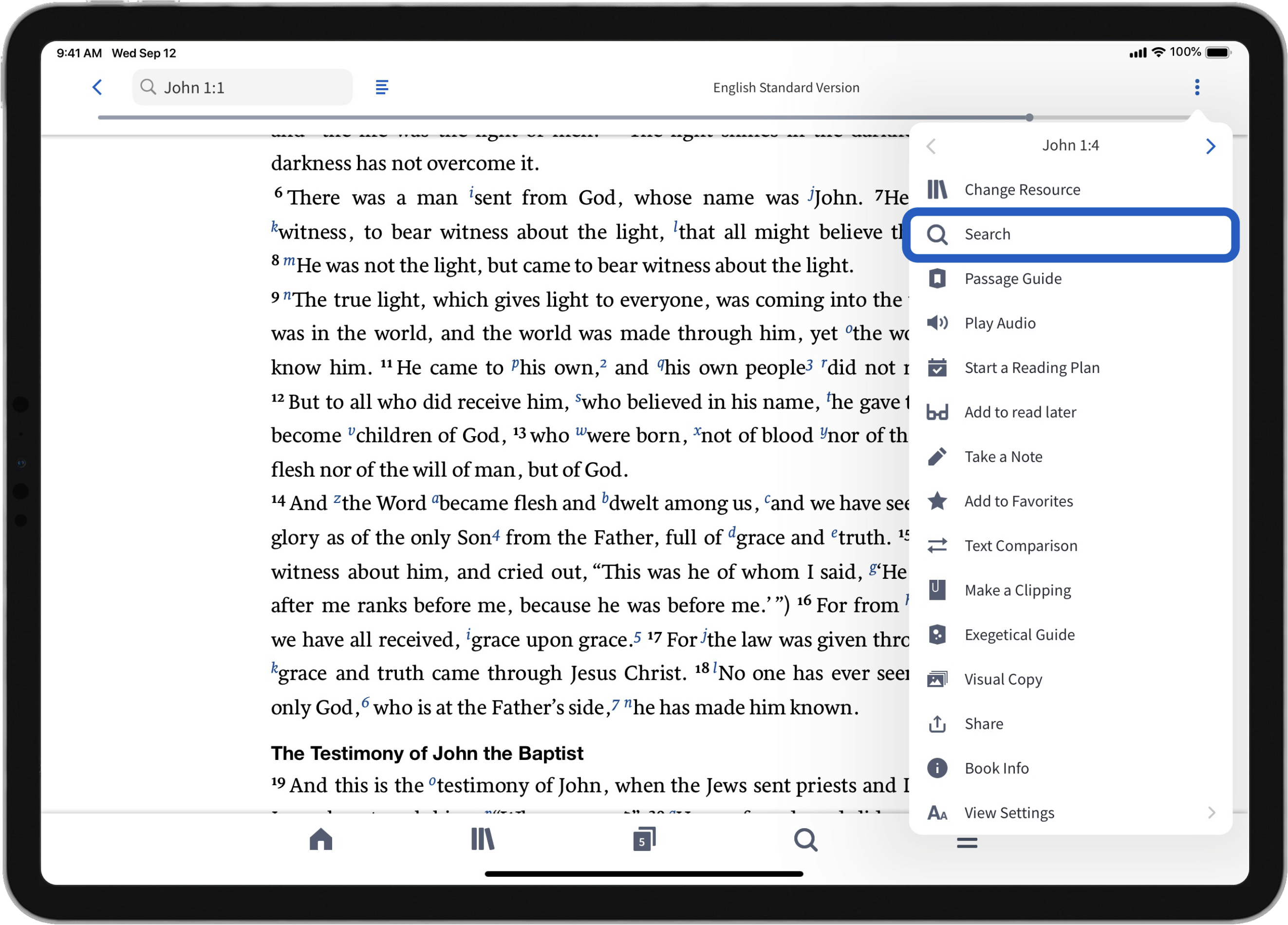This screenshot has height=925, width=1288.
Task: Click the 9:41 AM clock
Action: click(x=79, y=53)
